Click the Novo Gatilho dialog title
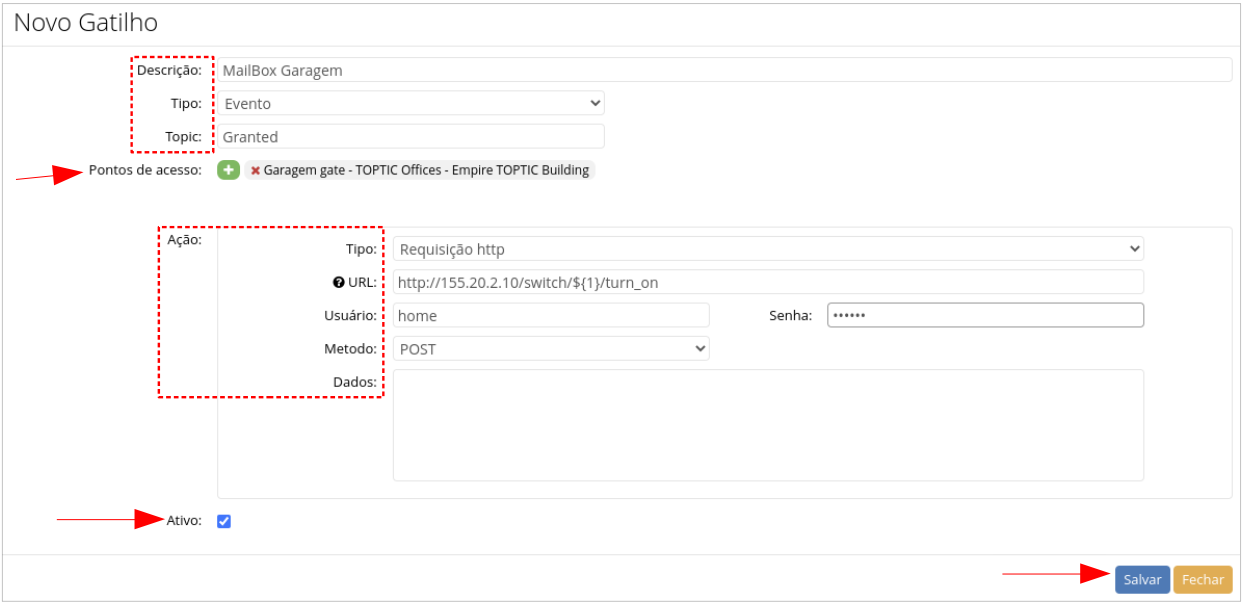Screen dimensions: 1244x605 pyautogui.click(x=86, y=22)
